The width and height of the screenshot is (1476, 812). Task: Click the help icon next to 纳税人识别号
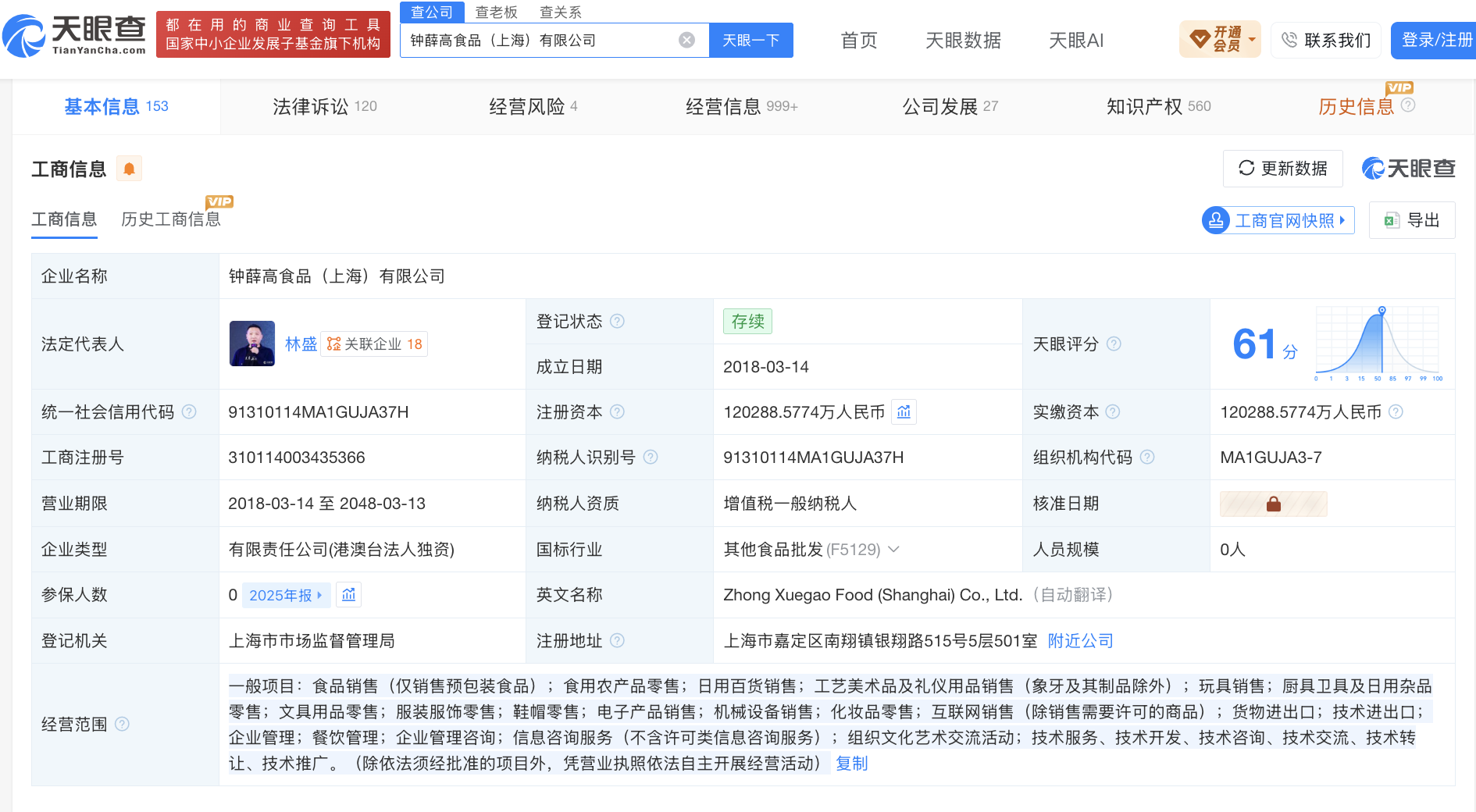651,457
